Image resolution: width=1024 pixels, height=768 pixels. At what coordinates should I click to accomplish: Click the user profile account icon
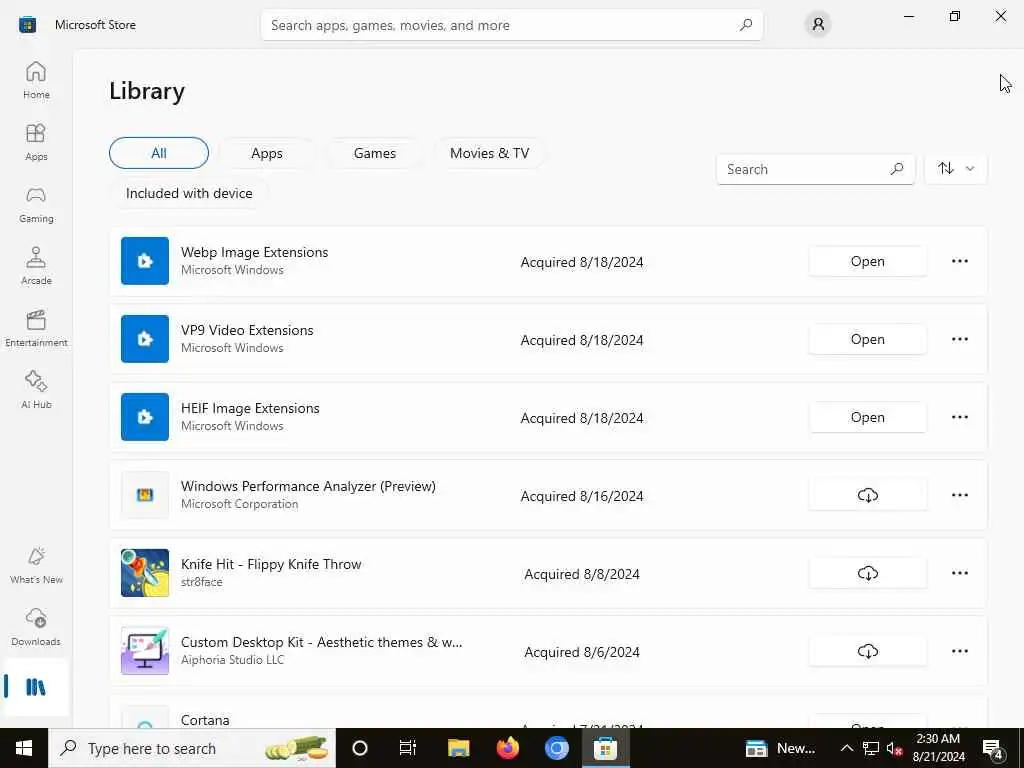[818, 25]
